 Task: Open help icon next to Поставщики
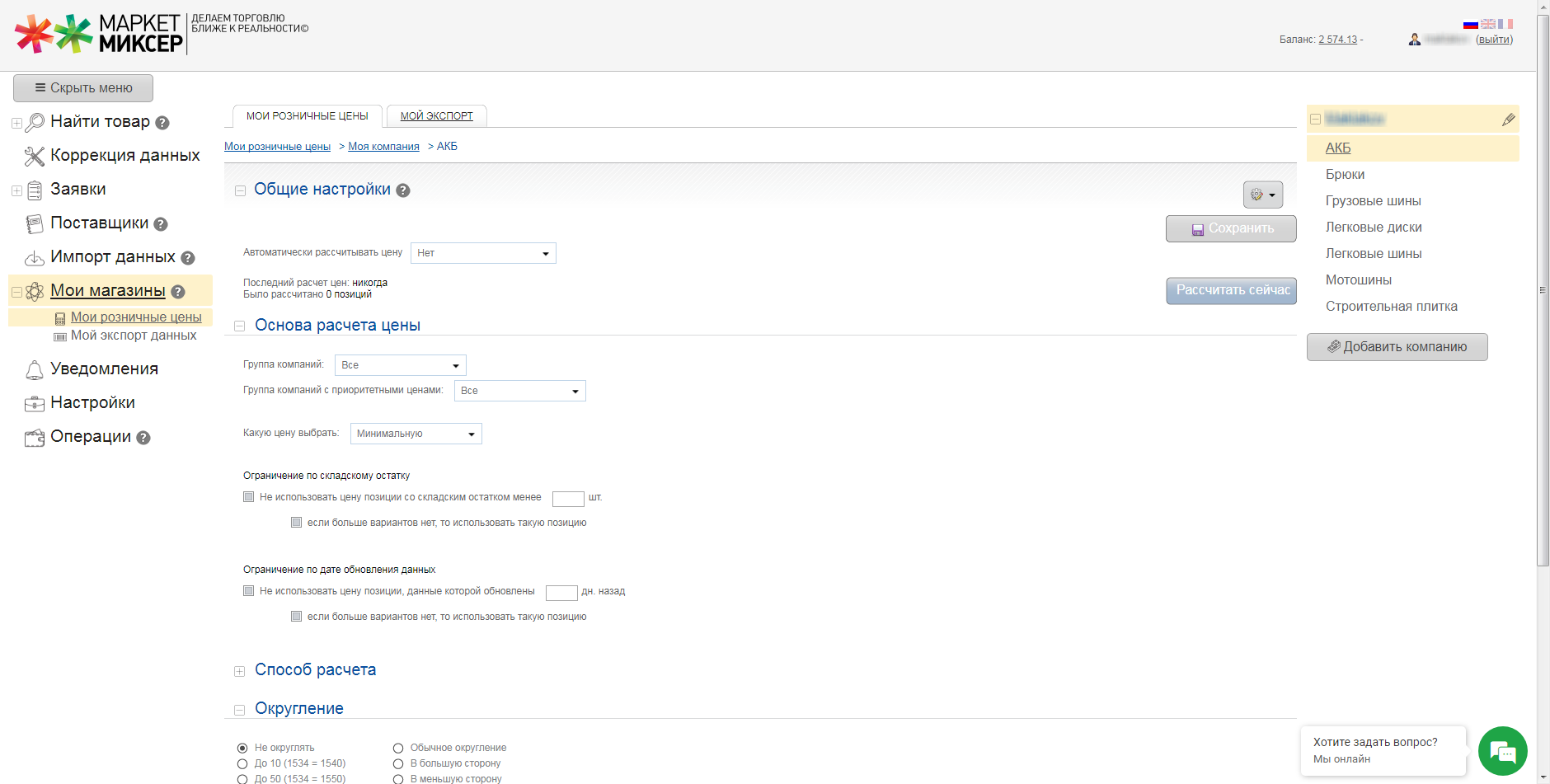coord(161,224)
